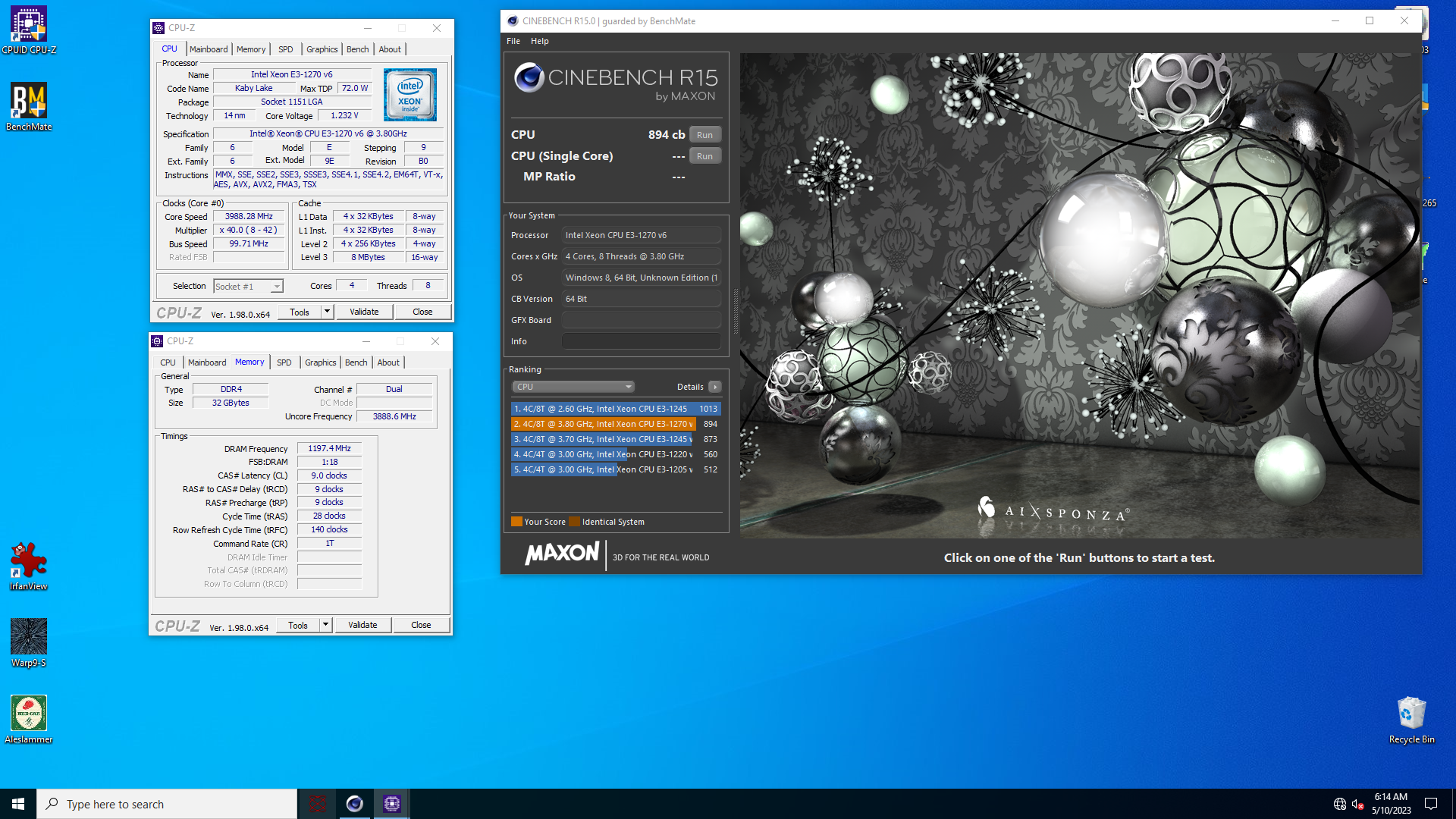
Task: Click the BenchMate icon in the taskbar
Action: coord(318,804)
